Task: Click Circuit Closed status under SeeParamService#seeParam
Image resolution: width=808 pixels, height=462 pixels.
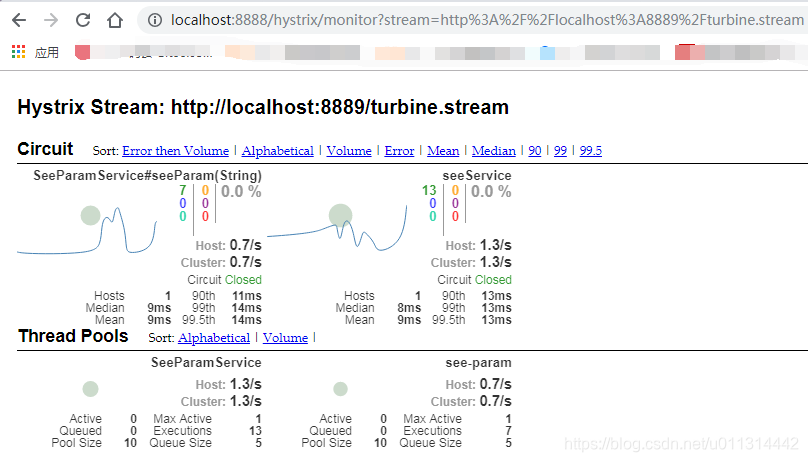Action: tap(225, 280)
